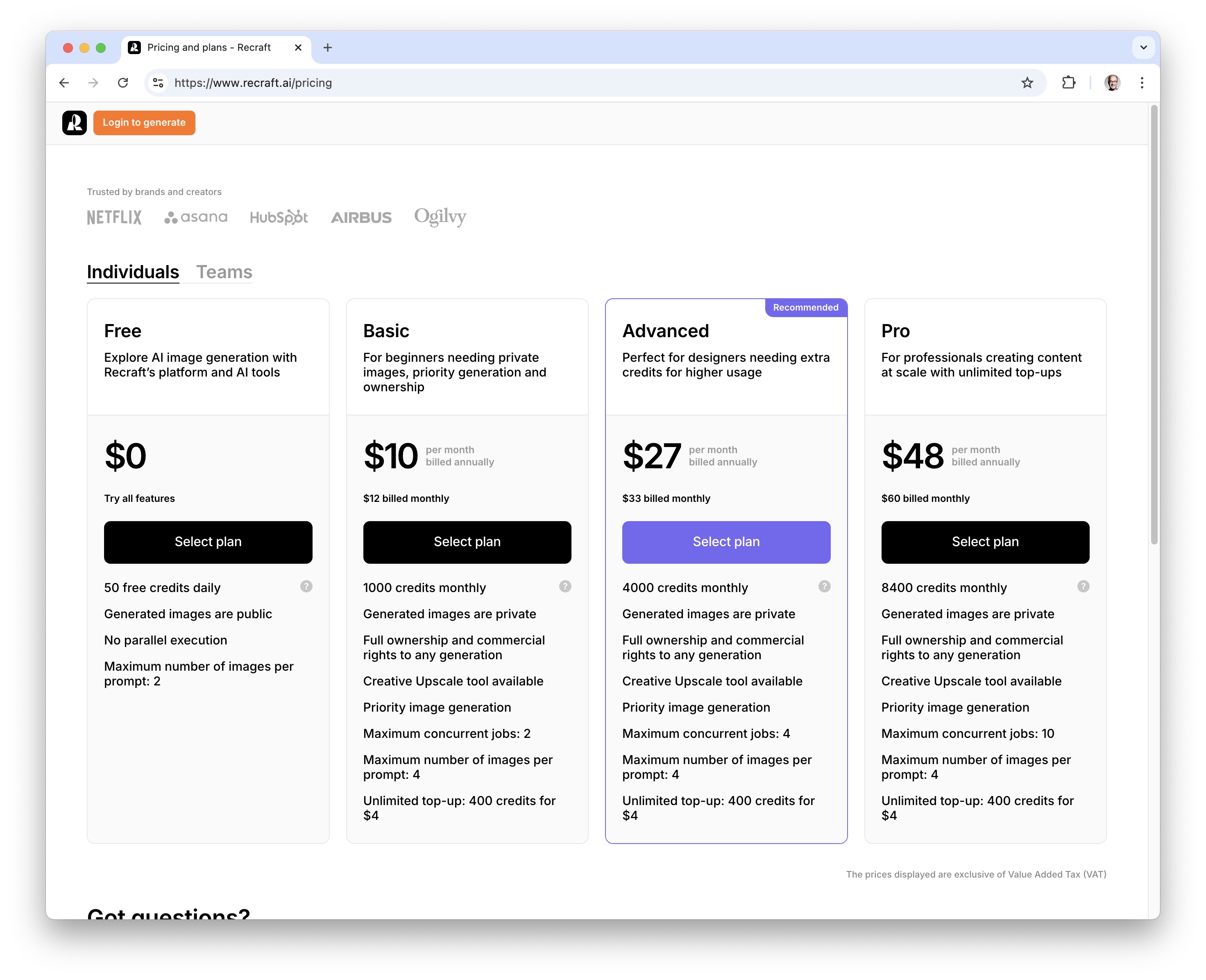Select the Advanced plan
The width and height of the screenshot is (1206, 980).
(726, 542)
